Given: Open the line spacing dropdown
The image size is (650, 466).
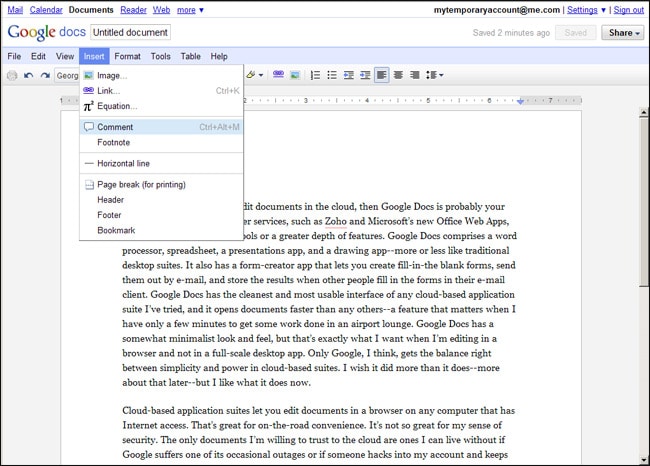Looking at the screenshot, I should pos(434,75).
